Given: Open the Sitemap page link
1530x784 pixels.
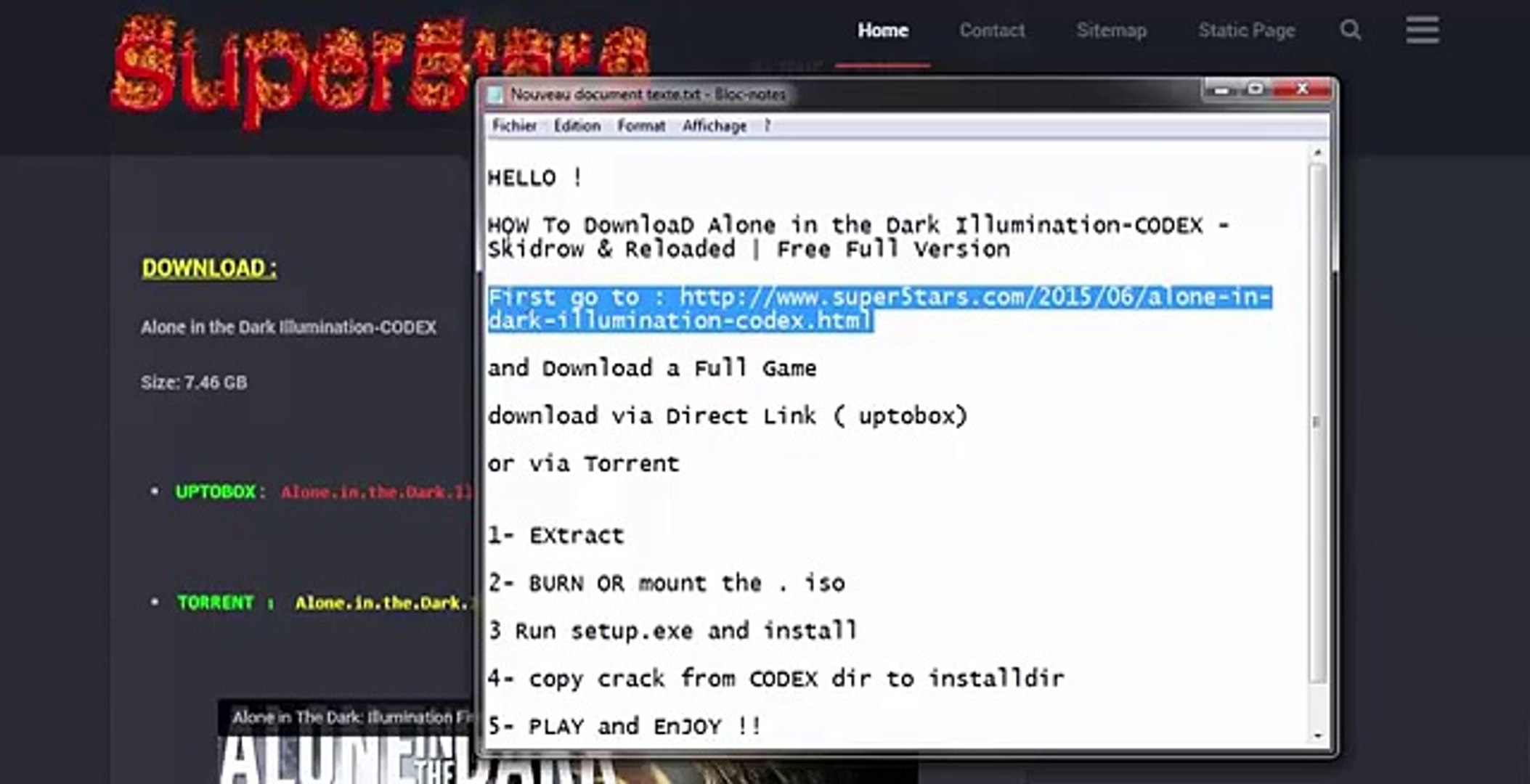Looking at the screenshot, I should 1112,30.
